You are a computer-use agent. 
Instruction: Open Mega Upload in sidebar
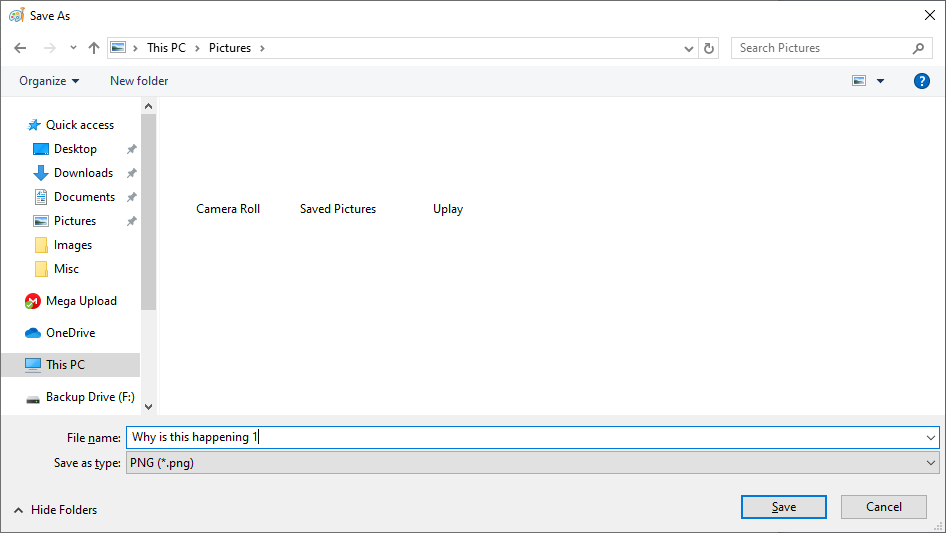click(80, 301)
